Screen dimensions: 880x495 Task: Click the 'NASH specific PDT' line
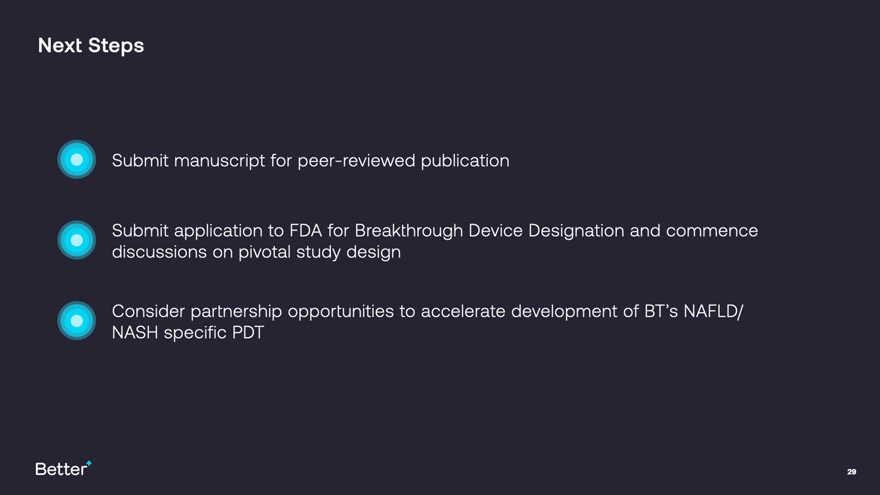188,332
